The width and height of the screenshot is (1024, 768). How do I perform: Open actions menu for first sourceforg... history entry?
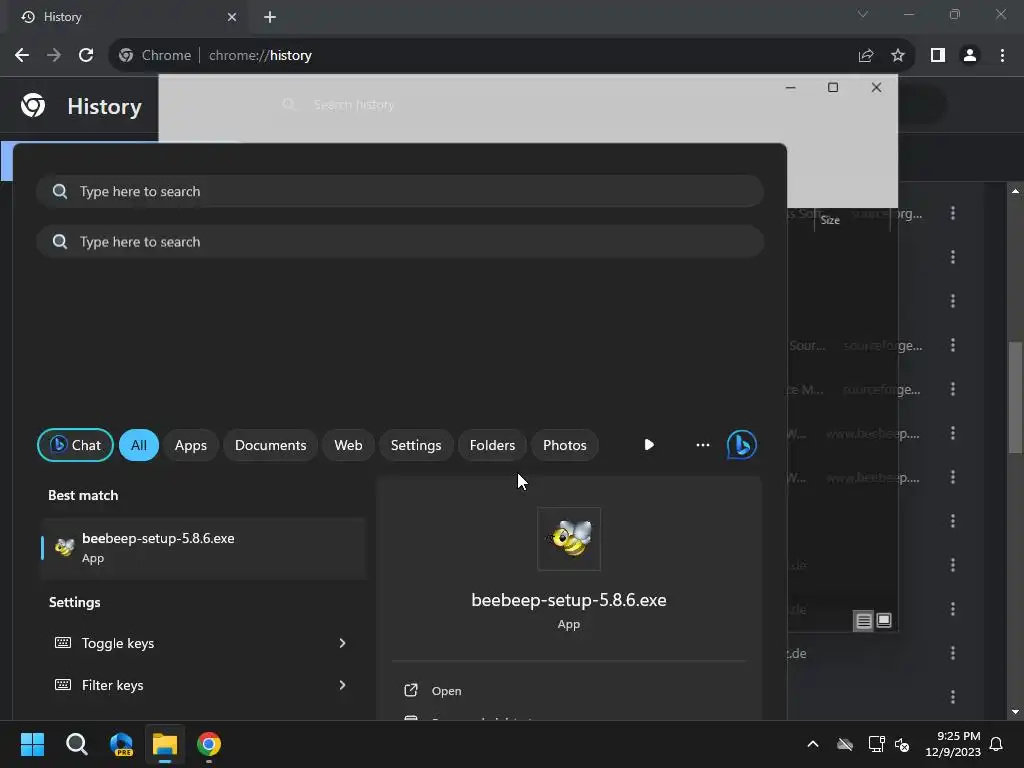(x=953, y=213)
